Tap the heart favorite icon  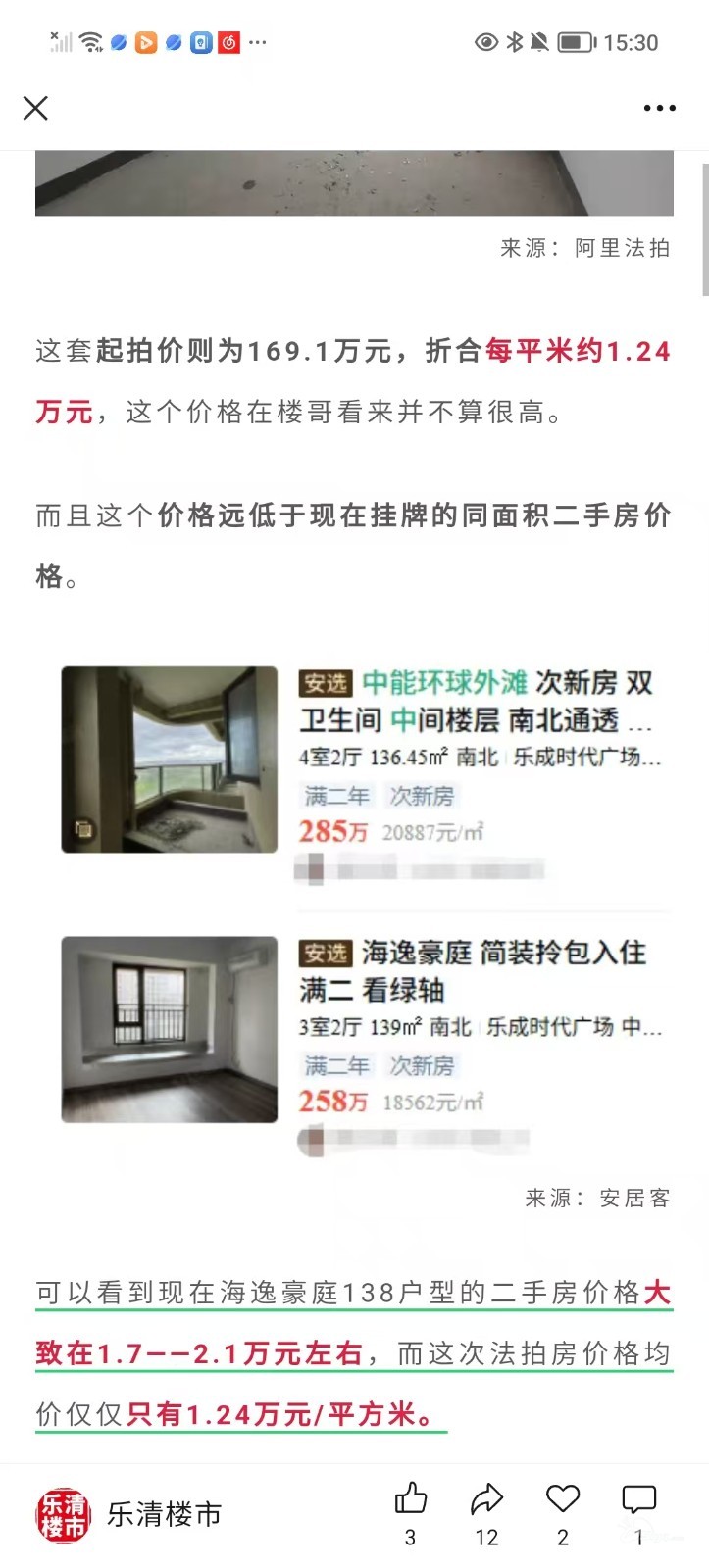tap(563, 1498)
